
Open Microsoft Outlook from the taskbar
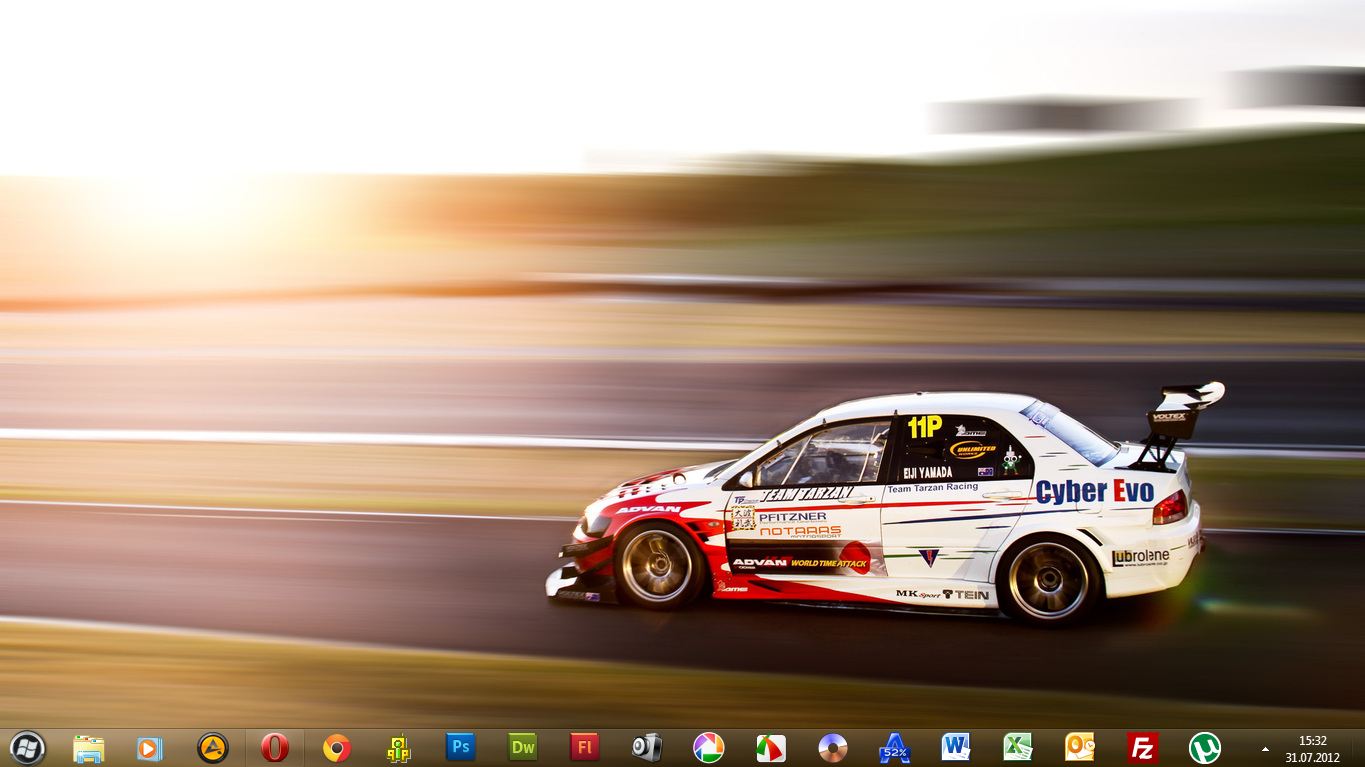tap(1080, 748)
